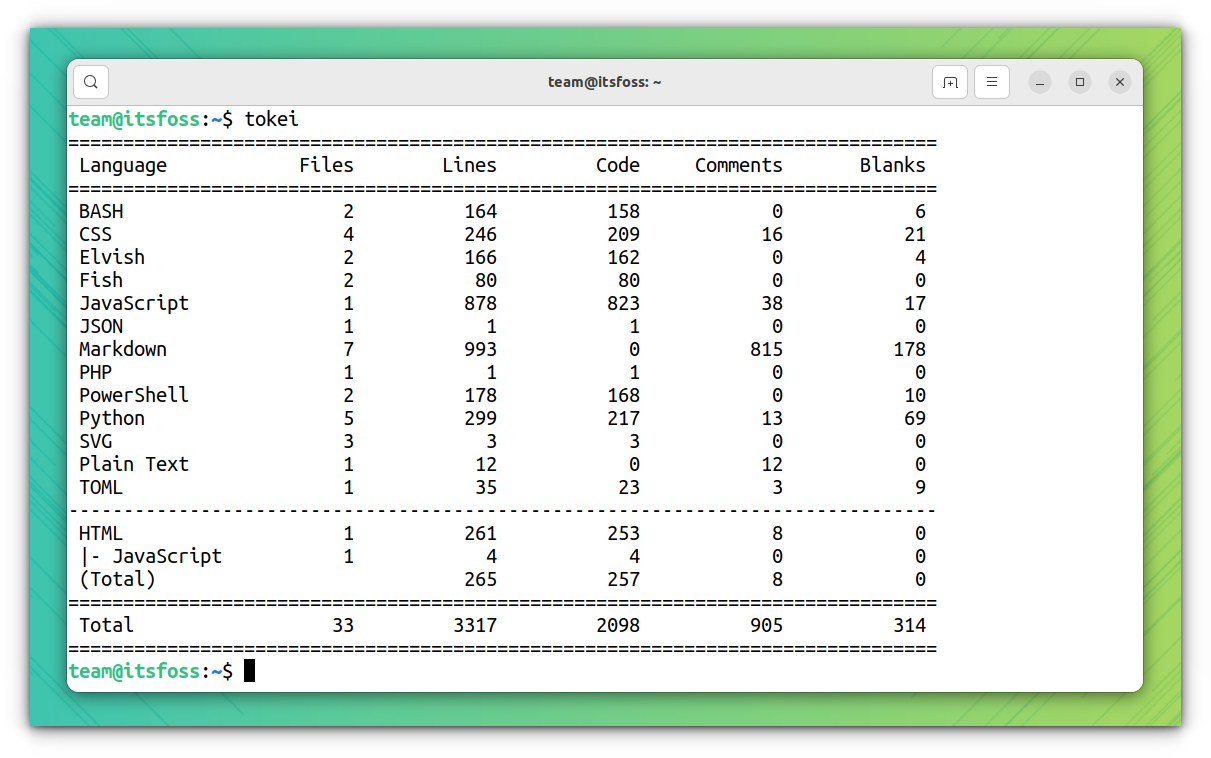Viewport: 1211px width, 758px height.
Task: Click the Blanks column header
Action: (x=892, y=164)
